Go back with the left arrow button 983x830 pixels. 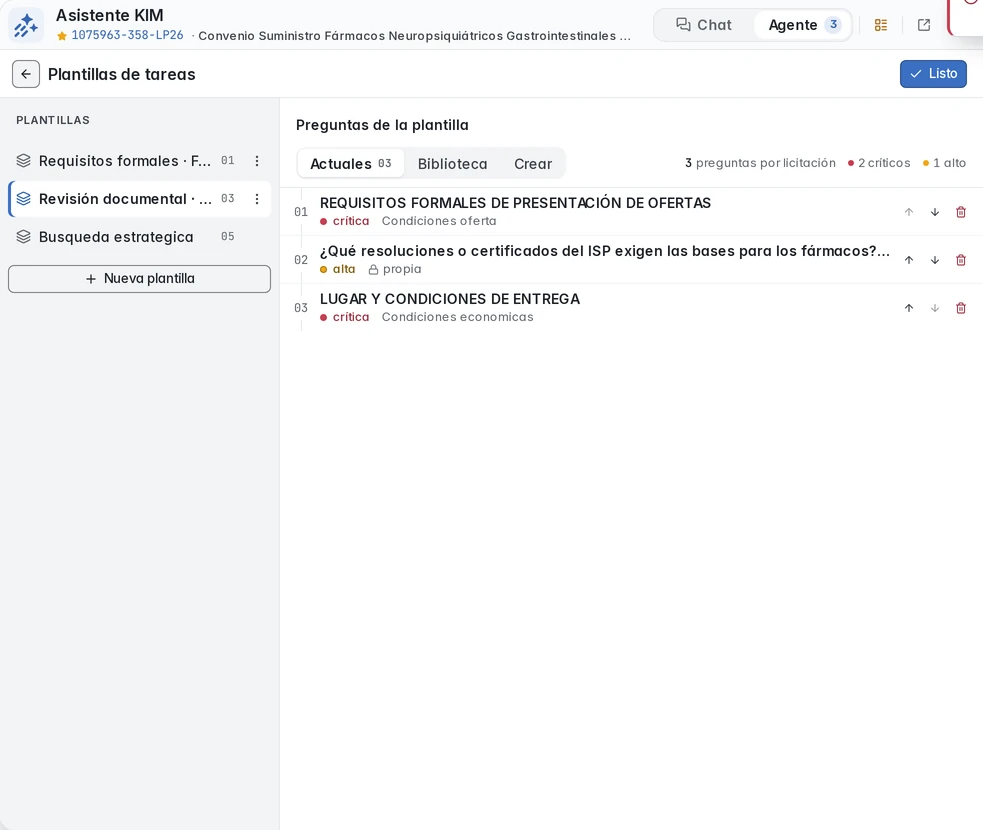pos(26,74)
